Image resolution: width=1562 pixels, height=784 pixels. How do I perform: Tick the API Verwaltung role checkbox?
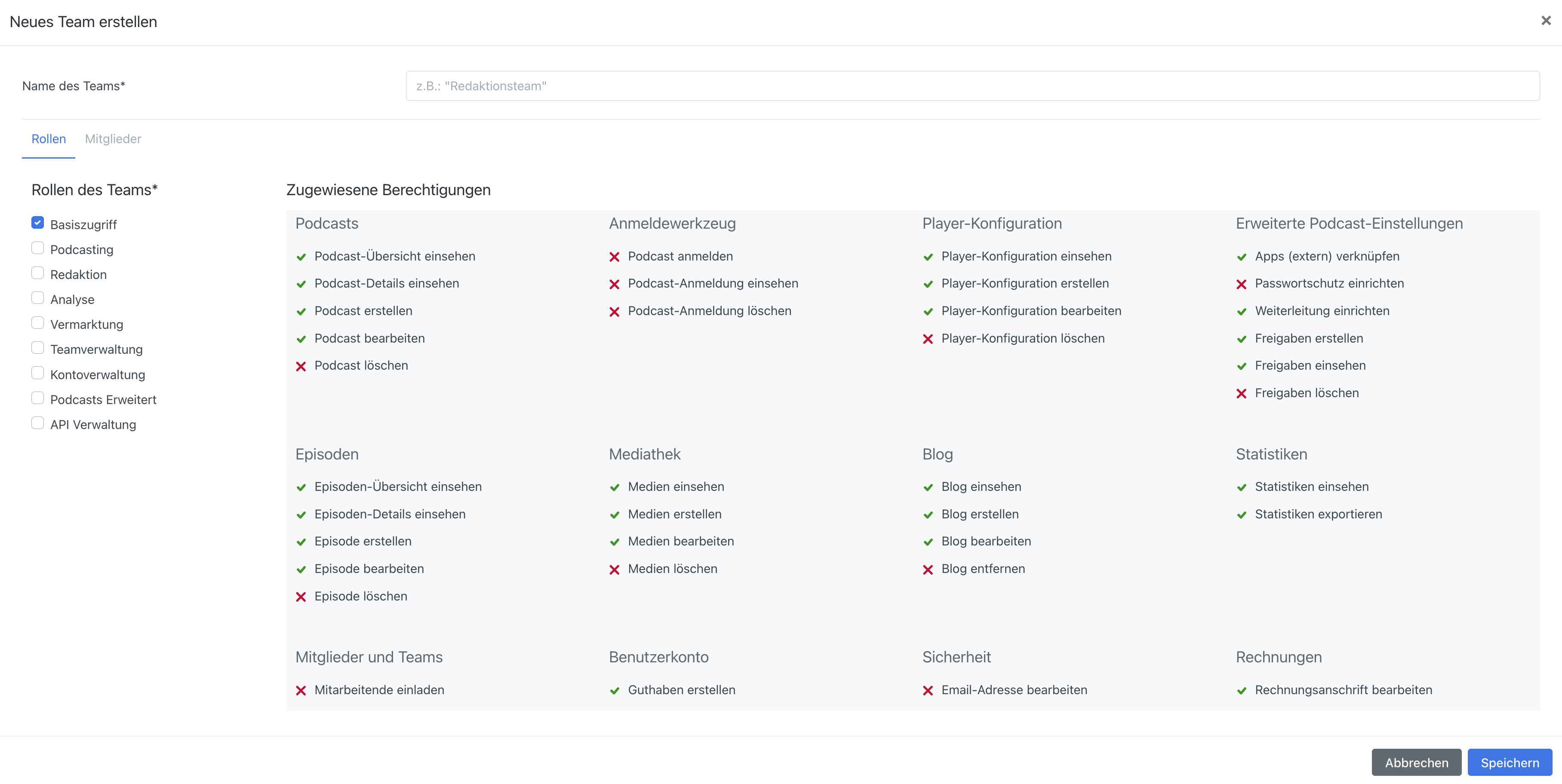coord(37,423)
